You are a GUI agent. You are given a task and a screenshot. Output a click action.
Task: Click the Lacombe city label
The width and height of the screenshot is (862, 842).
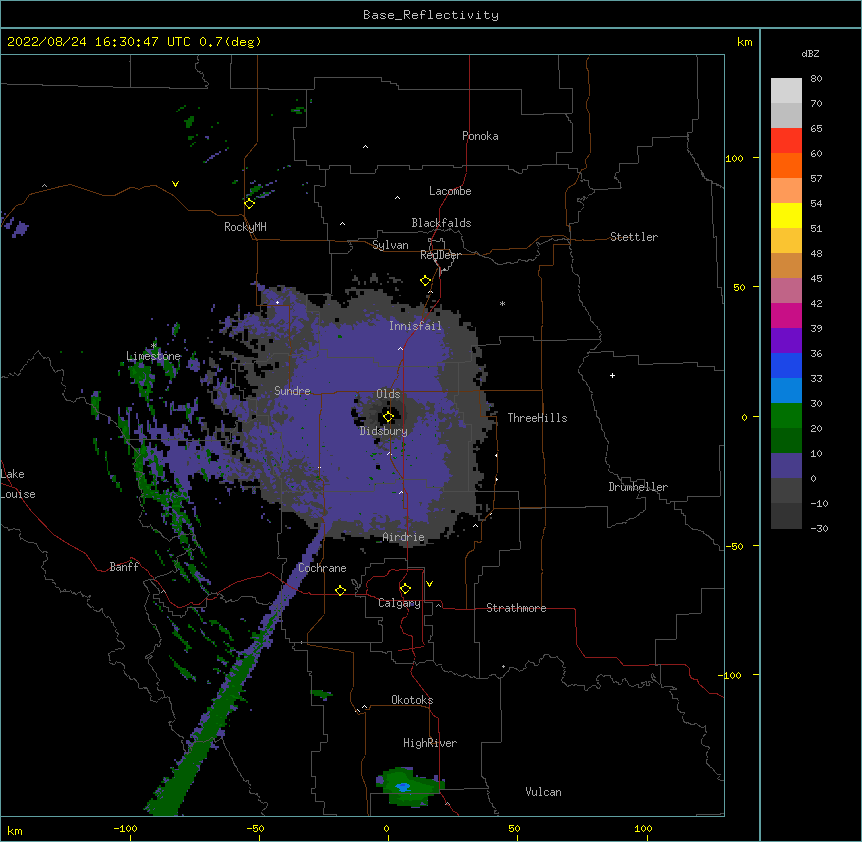(450, 191)
